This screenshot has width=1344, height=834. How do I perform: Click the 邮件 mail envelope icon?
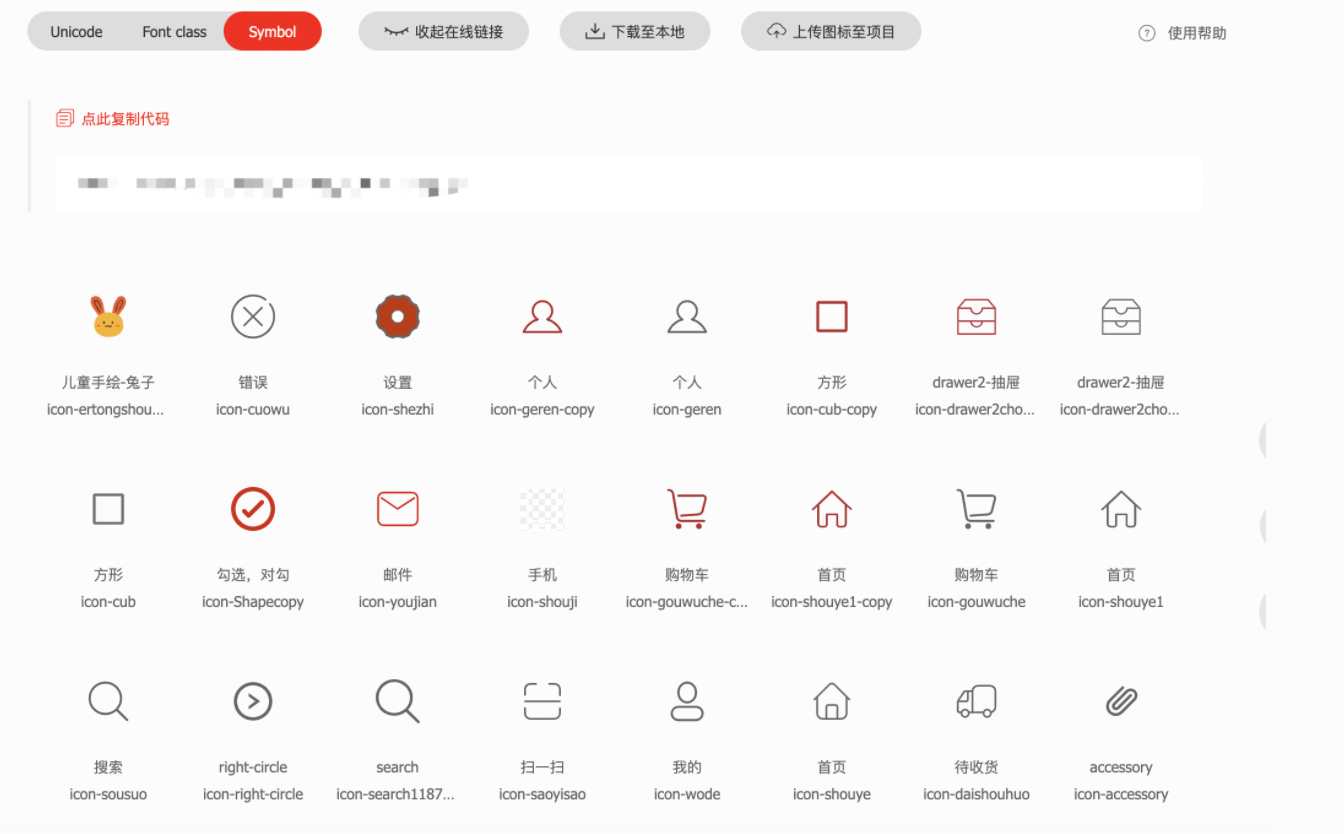click(x=397, y=508)
